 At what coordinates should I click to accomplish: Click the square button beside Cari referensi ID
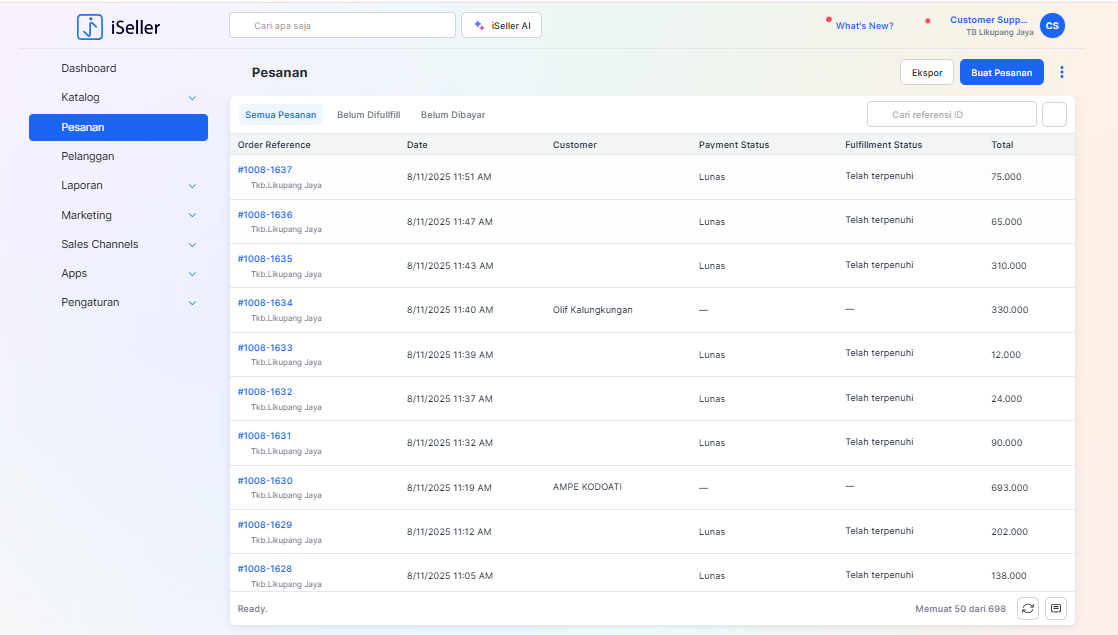[1054, 115]
